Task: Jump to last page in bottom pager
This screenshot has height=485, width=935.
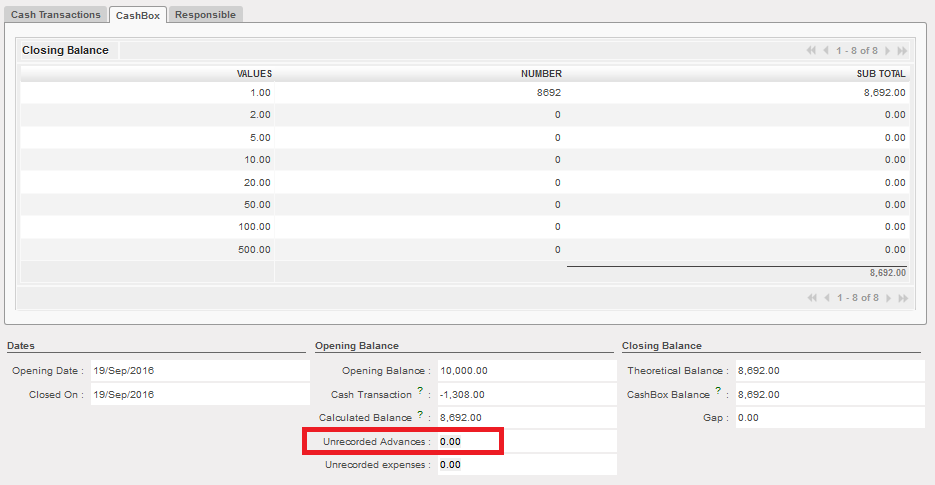Action: pyautogui.click(x=903, y=298)
